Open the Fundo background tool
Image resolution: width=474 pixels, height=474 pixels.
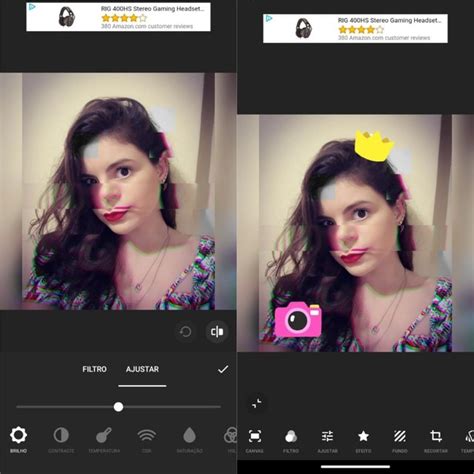pos(400,441)
